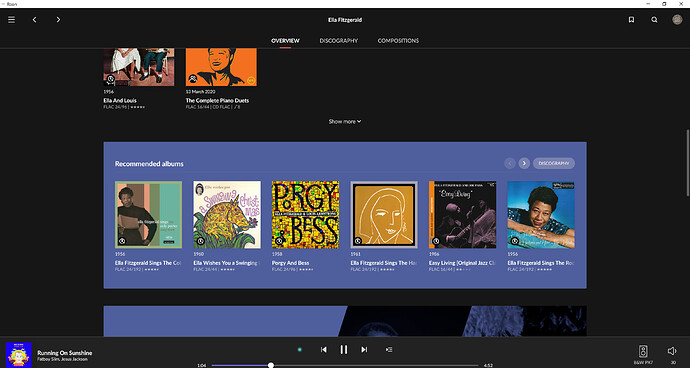Click the badge on A Swinging Christmas cover

pyautogui.click(x=201, y=241)
